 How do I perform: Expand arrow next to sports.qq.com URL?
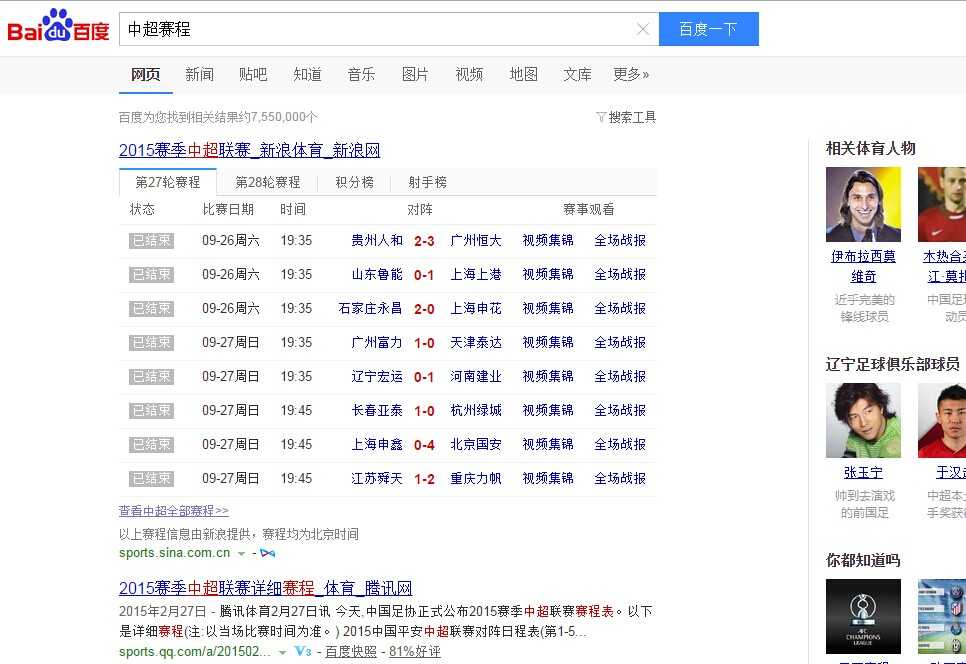click(x=282, y=652)
